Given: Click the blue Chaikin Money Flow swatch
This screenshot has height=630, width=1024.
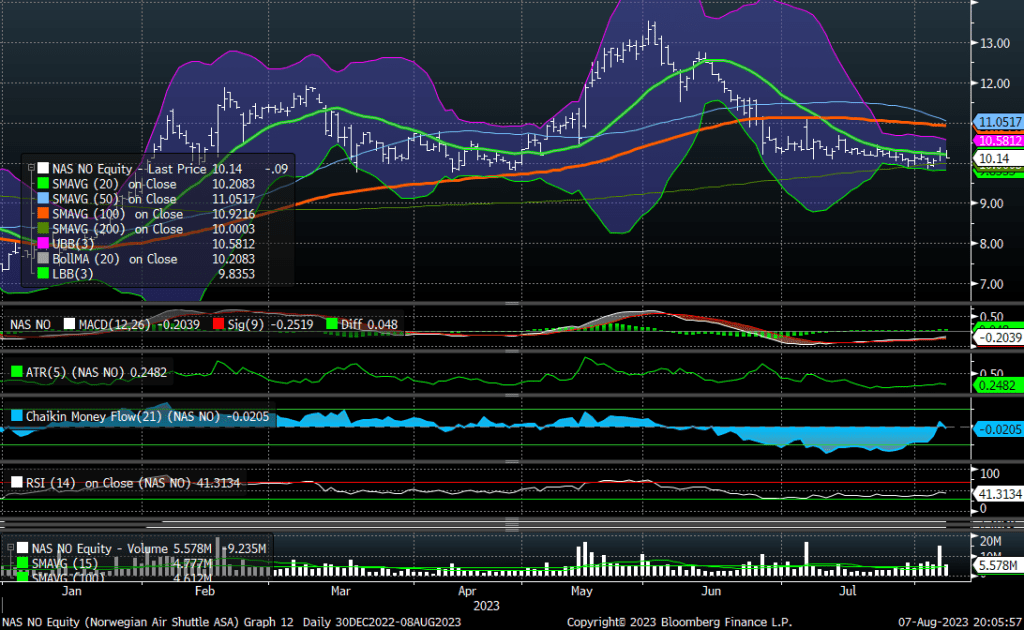Looking at the screenshot, I should pyautogui.click(x=17, y=417).
